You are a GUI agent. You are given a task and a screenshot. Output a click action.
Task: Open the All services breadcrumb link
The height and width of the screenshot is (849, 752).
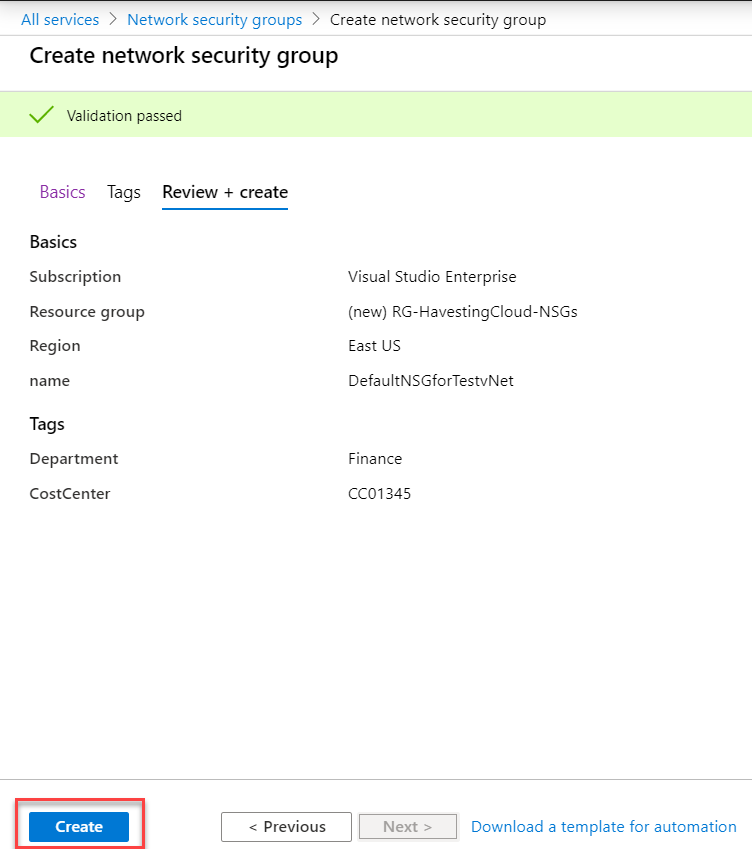coord(60,19)
